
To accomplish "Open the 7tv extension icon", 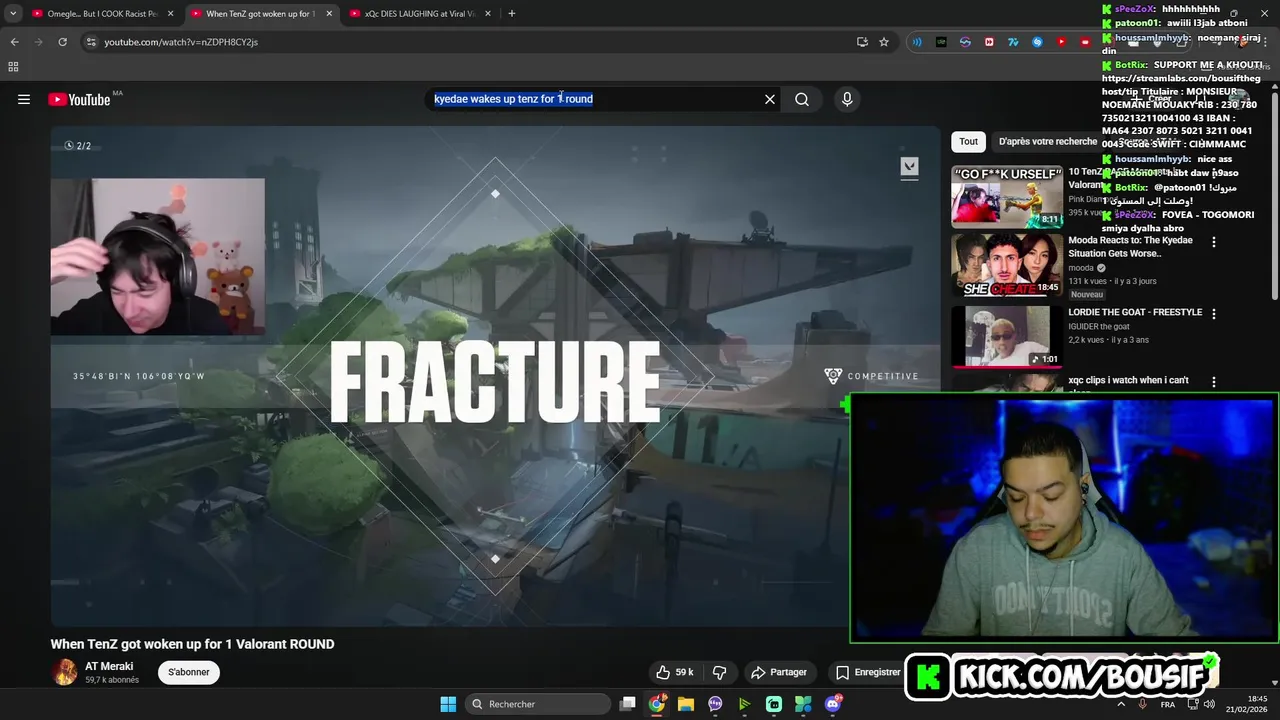I will (1013, 42).
